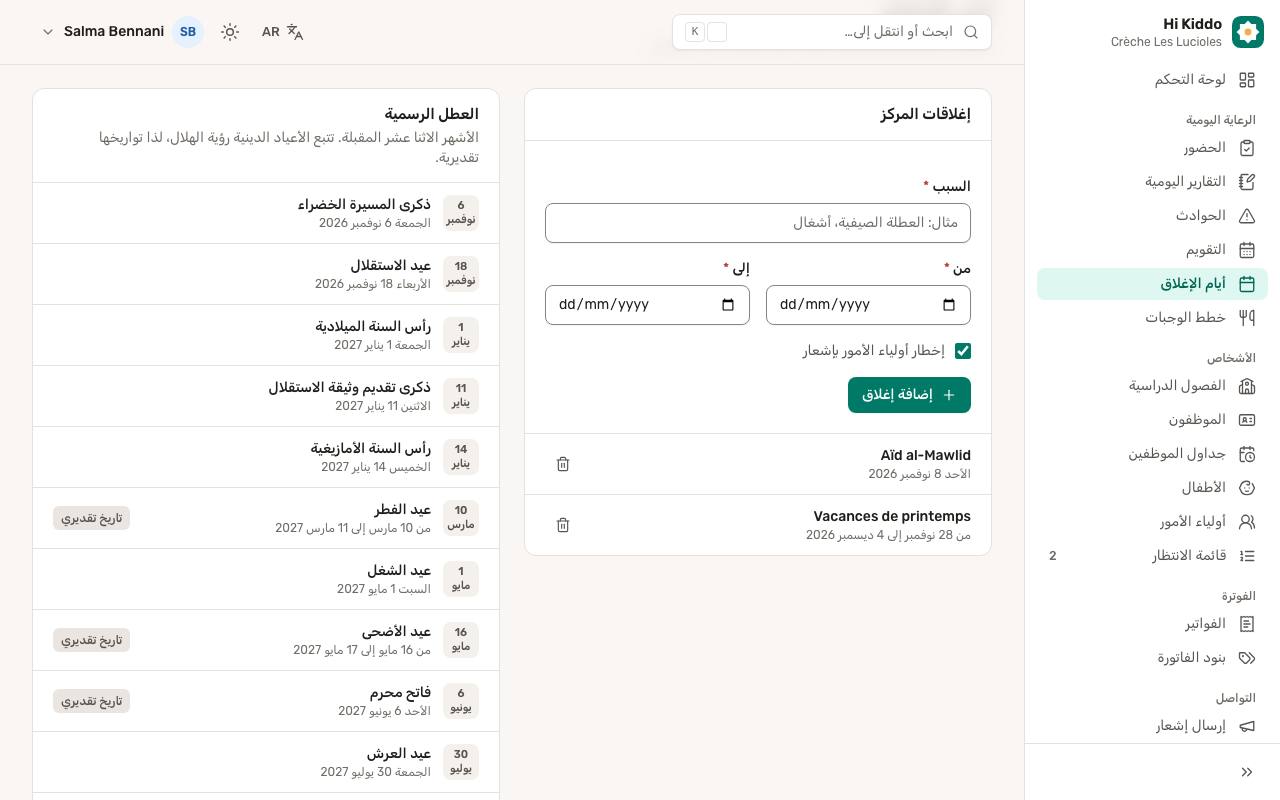This screenshot has width=1280, height=800.
Task: Select أيام الإغلاق in the sidebar
Action: point(1152,284)
